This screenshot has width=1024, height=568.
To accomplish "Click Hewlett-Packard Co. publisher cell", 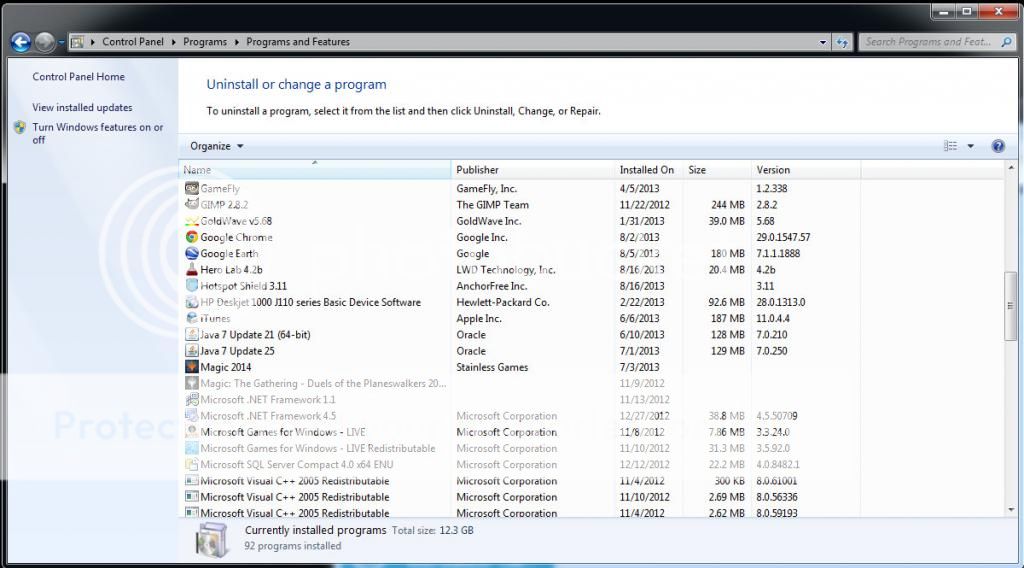I will click(503, 302).
